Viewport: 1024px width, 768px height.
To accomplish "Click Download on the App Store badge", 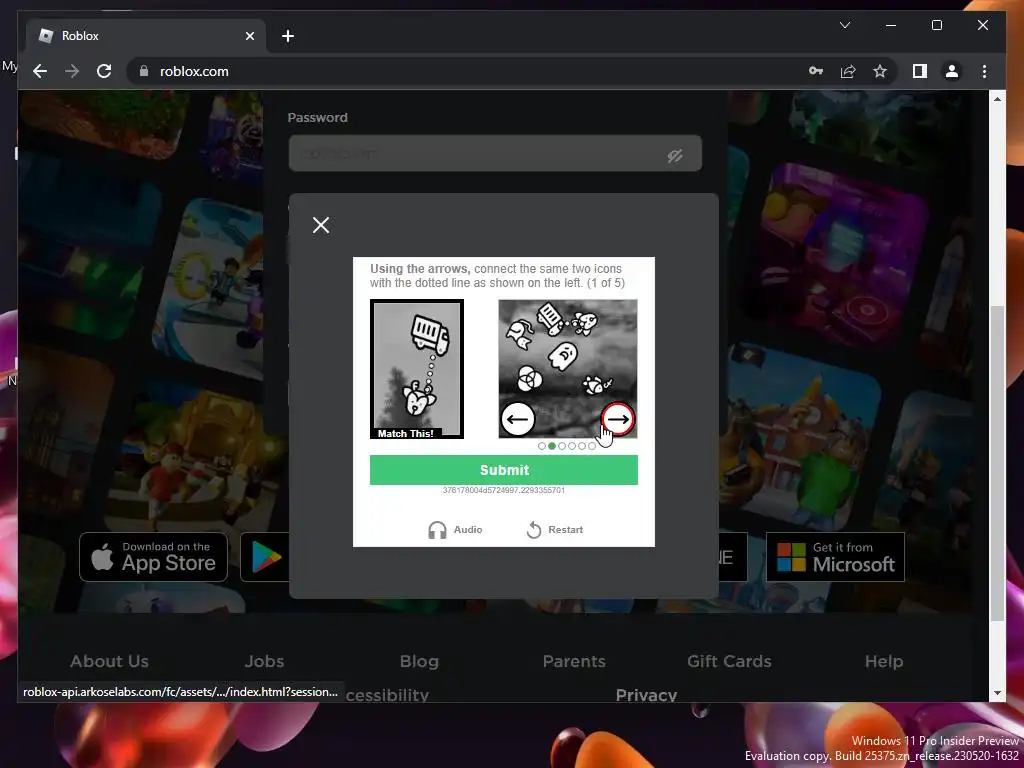I will [153, 557].
